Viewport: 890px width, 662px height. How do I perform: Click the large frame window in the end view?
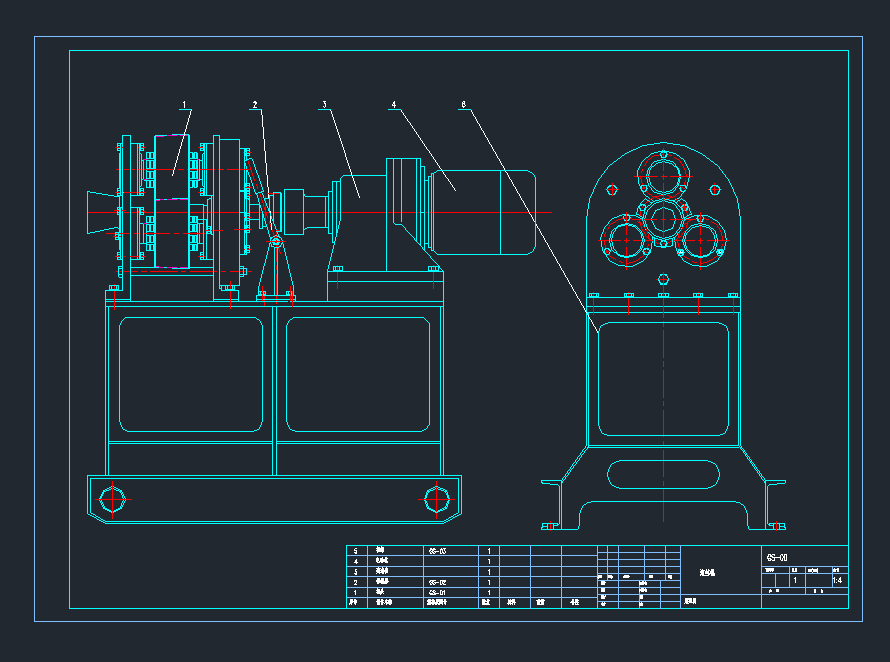[663, 378]
